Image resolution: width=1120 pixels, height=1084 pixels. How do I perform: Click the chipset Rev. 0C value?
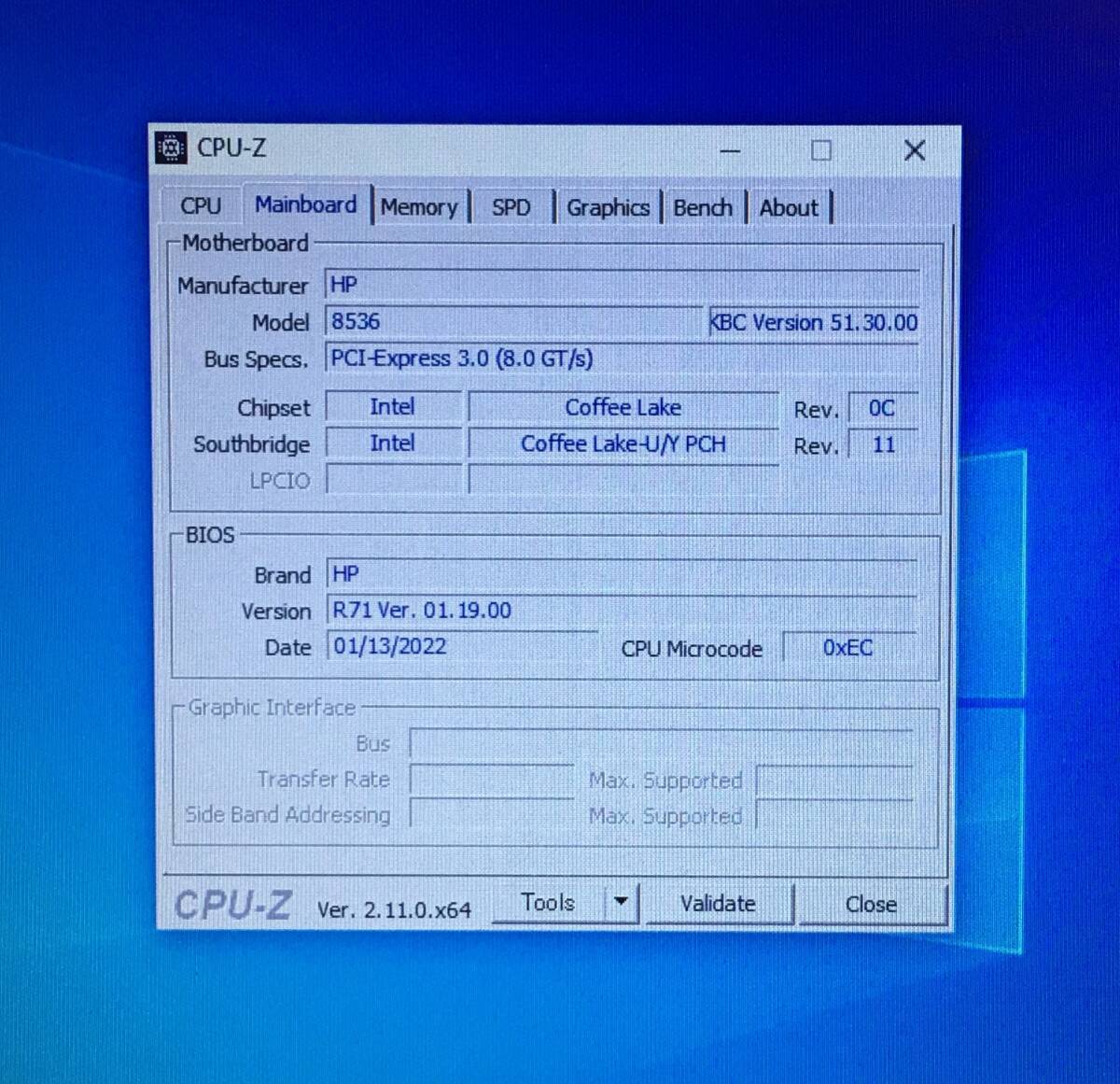882,408
